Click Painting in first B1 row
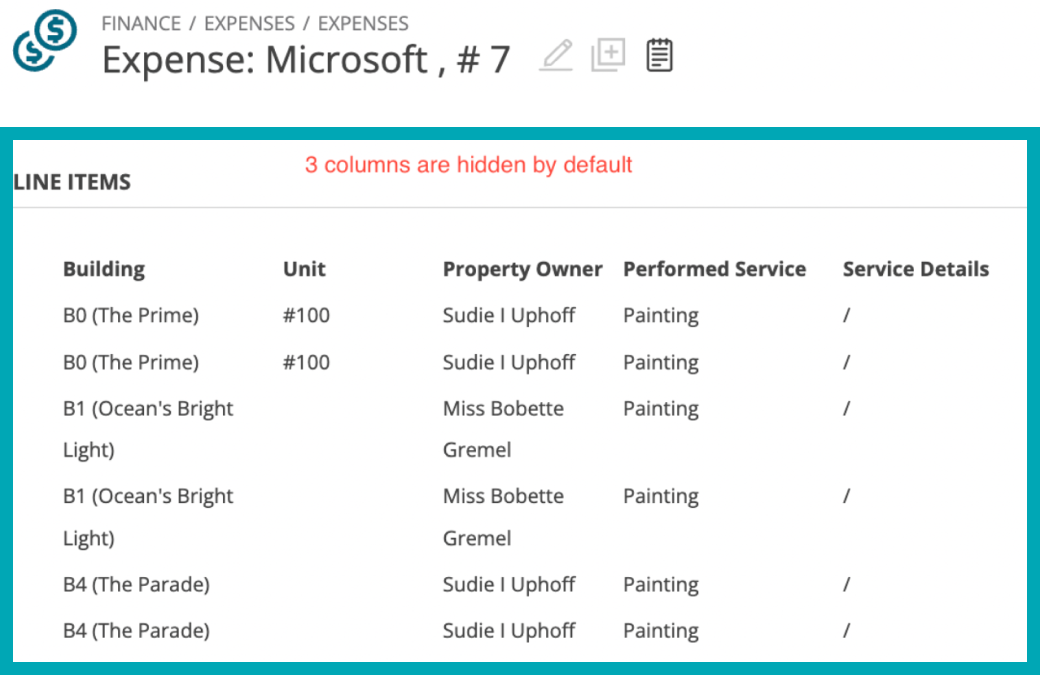The width and height of the screenshot is (1040, 675). tap(661, 409)
